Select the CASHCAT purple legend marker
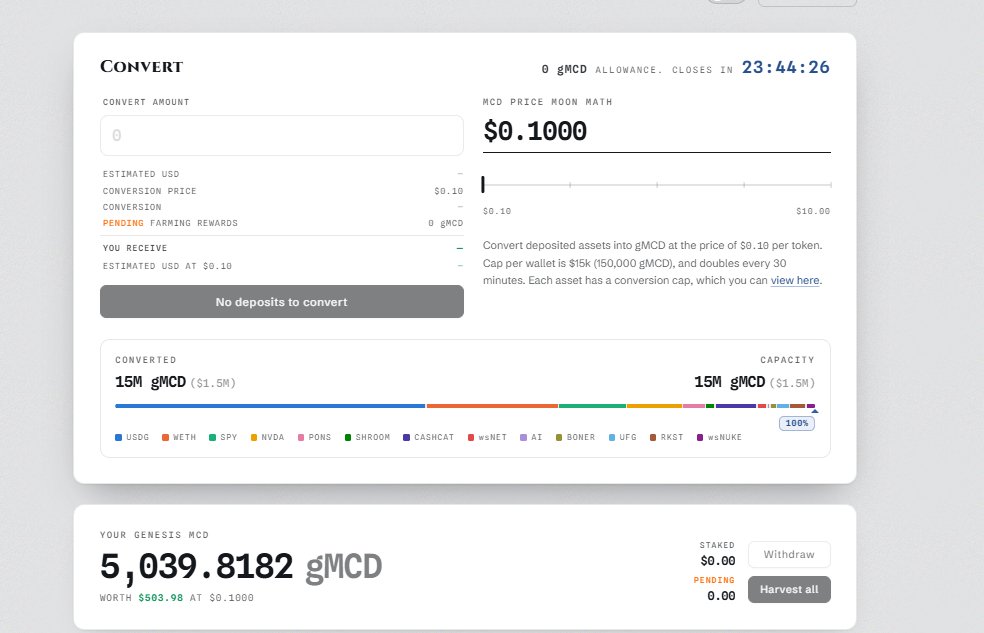The height and width of the screenshot is (633, 984). (x=407, y=437)
